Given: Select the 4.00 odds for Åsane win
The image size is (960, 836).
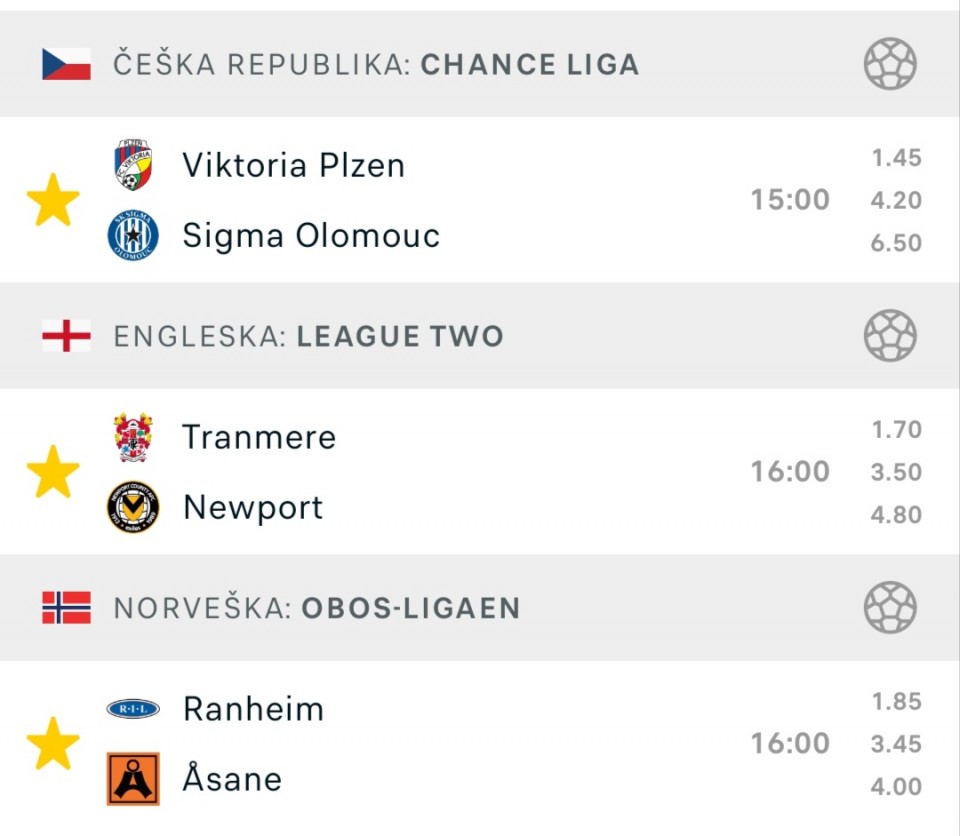Looking at the screenshot, I should 896,786.
